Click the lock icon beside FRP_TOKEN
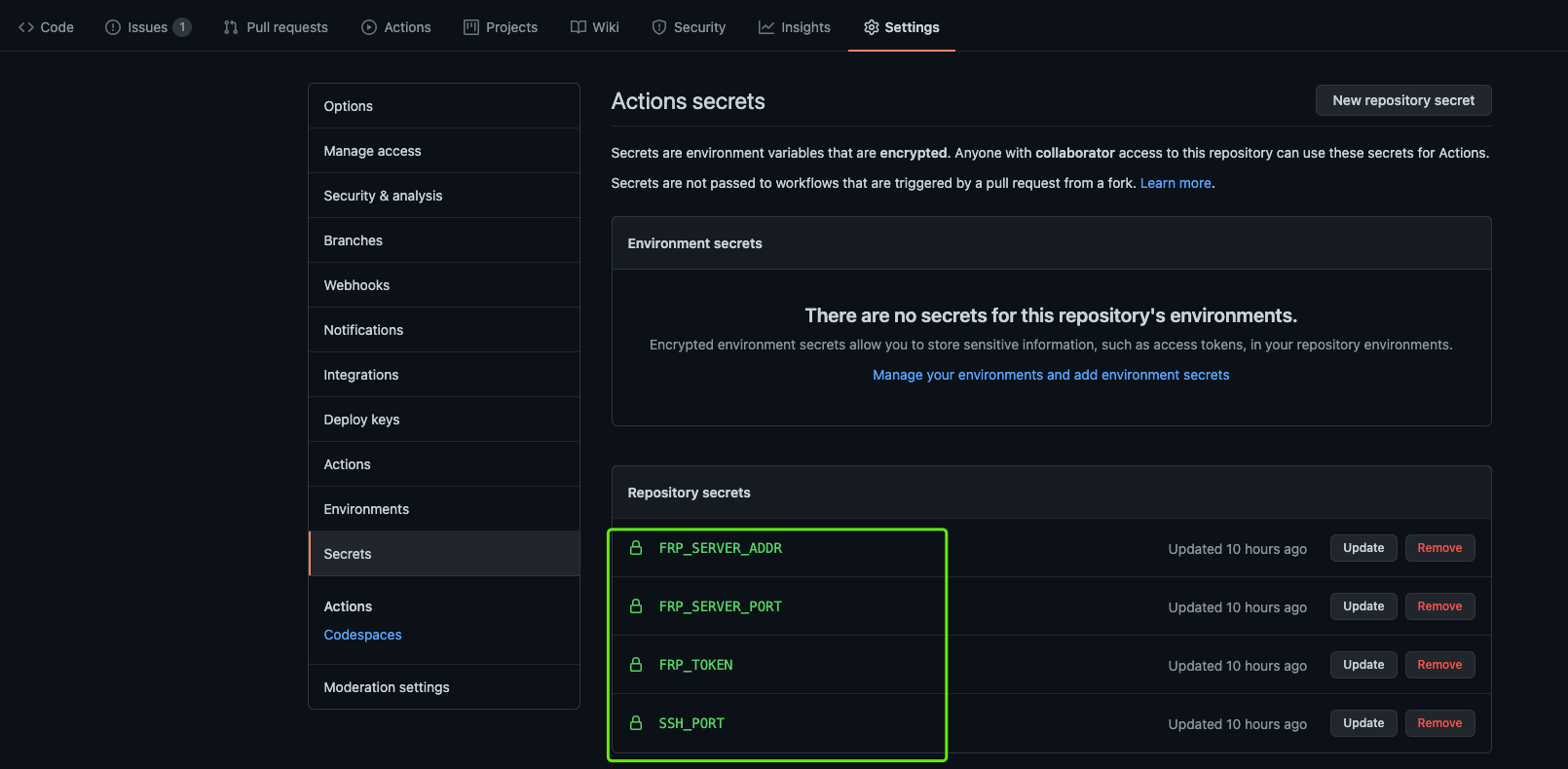 pyautogui.click(x=636, y=665)
